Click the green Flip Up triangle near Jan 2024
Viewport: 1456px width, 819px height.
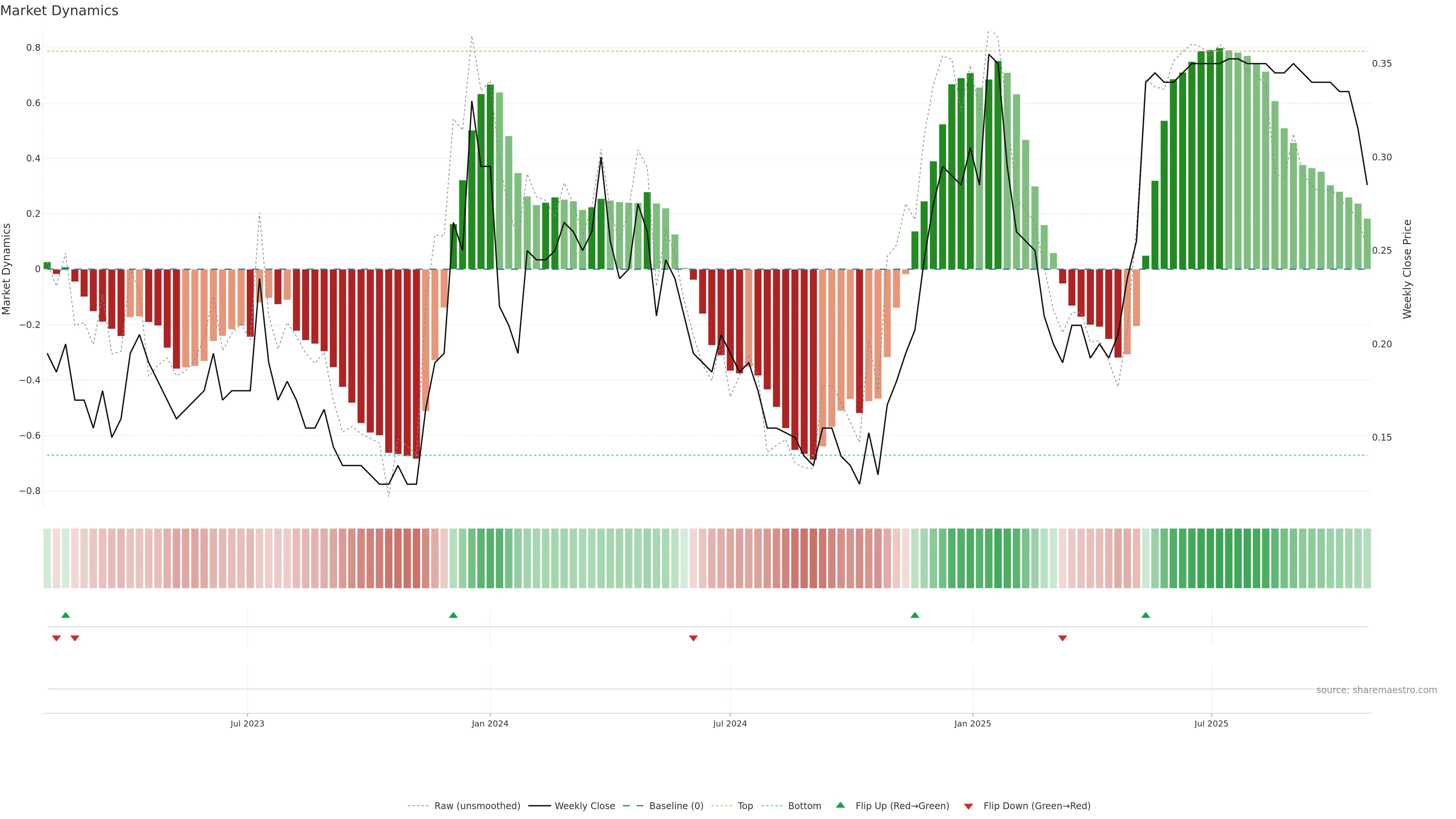point(453,615)
